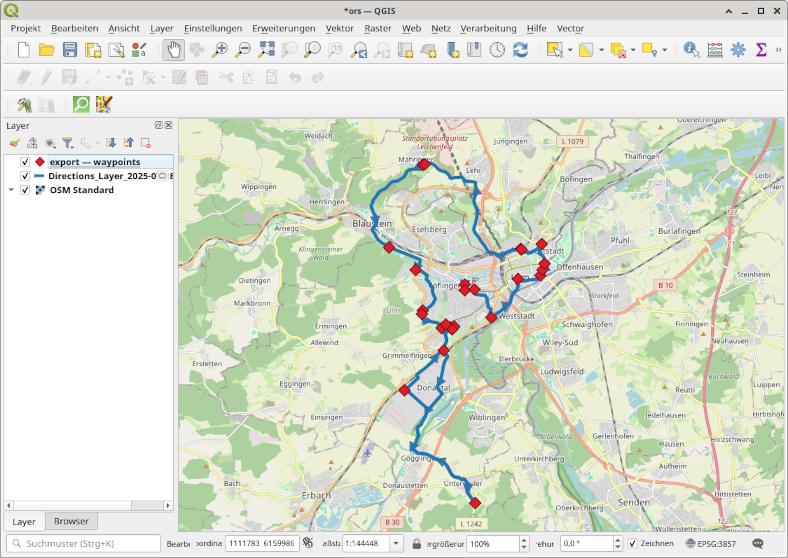The image size is (788, 558).
Task: Open the layer filter dropdown in Layer panel
Action: coord(68,143)
